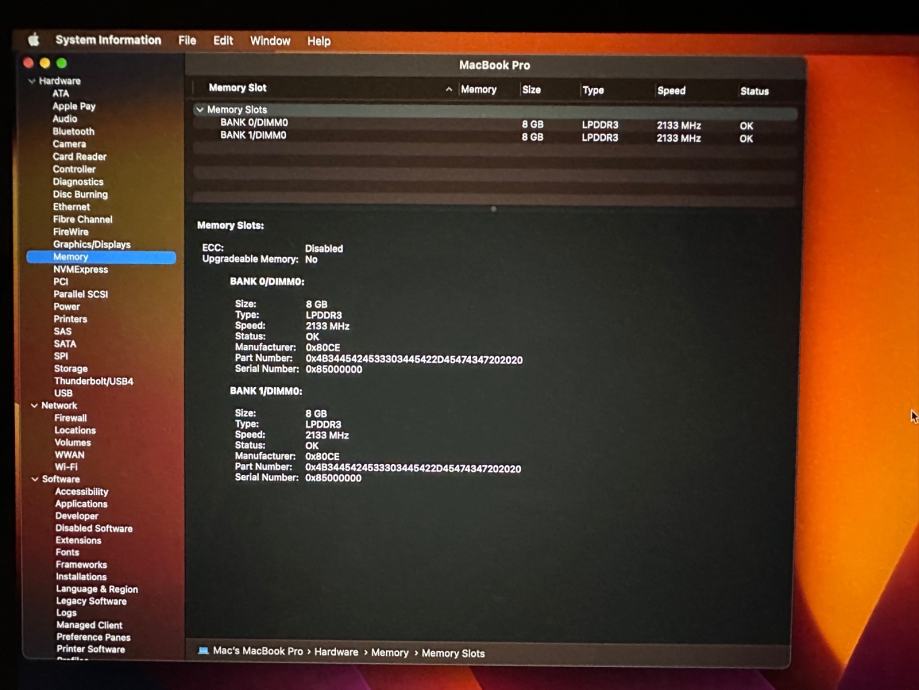Sort by the Speed column header
Viewport: 919px width, 690px height.
tap(671, 91)
